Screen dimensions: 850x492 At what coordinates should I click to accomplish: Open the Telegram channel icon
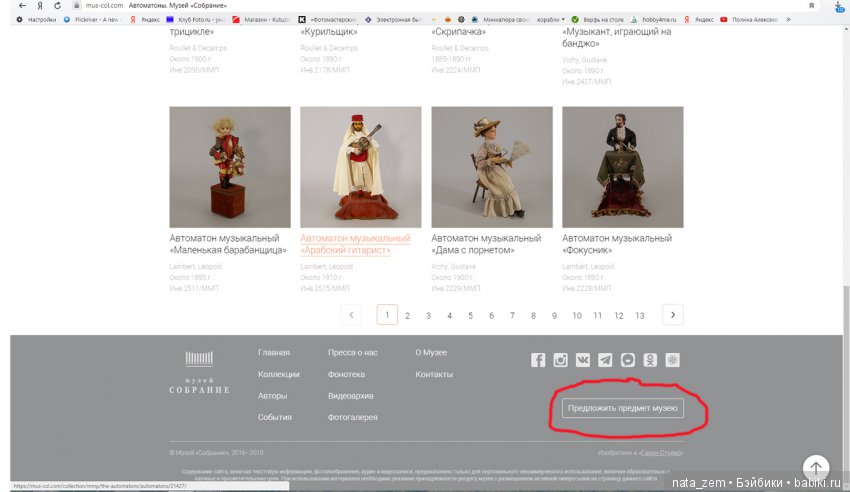point(605,361)
